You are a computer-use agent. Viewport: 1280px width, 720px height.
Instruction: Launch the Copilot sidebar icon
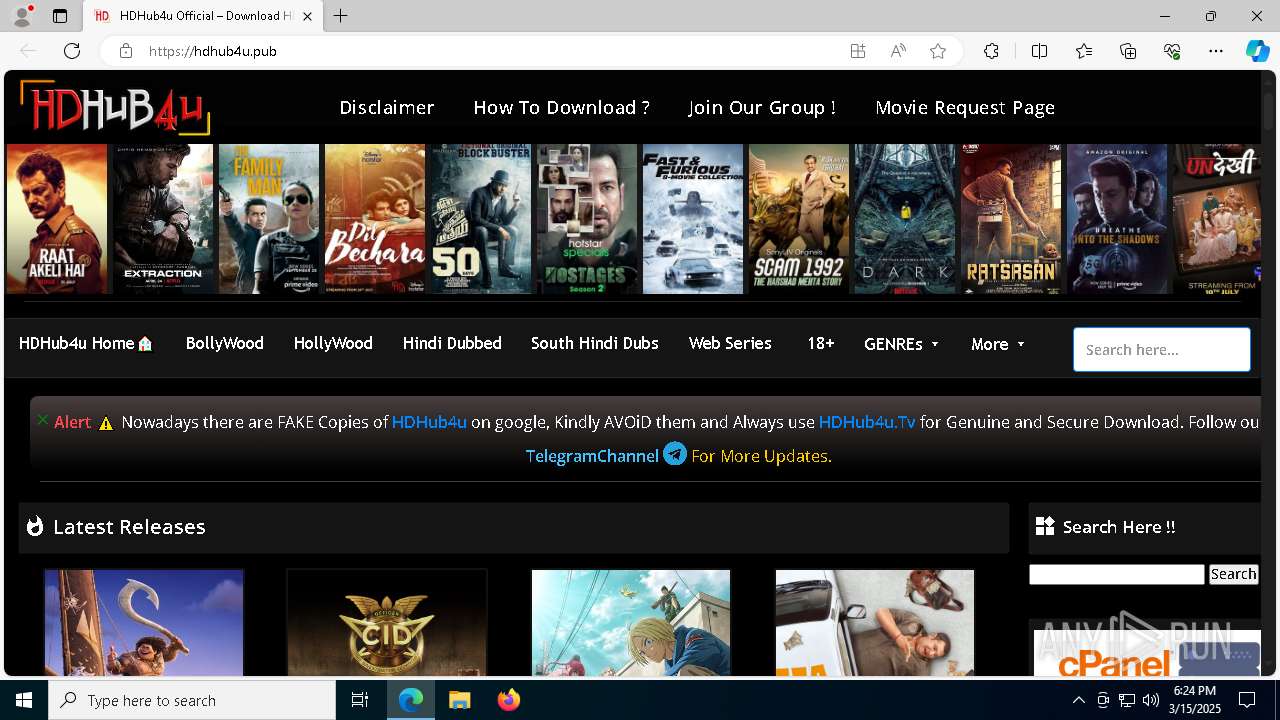(1257, 51)
